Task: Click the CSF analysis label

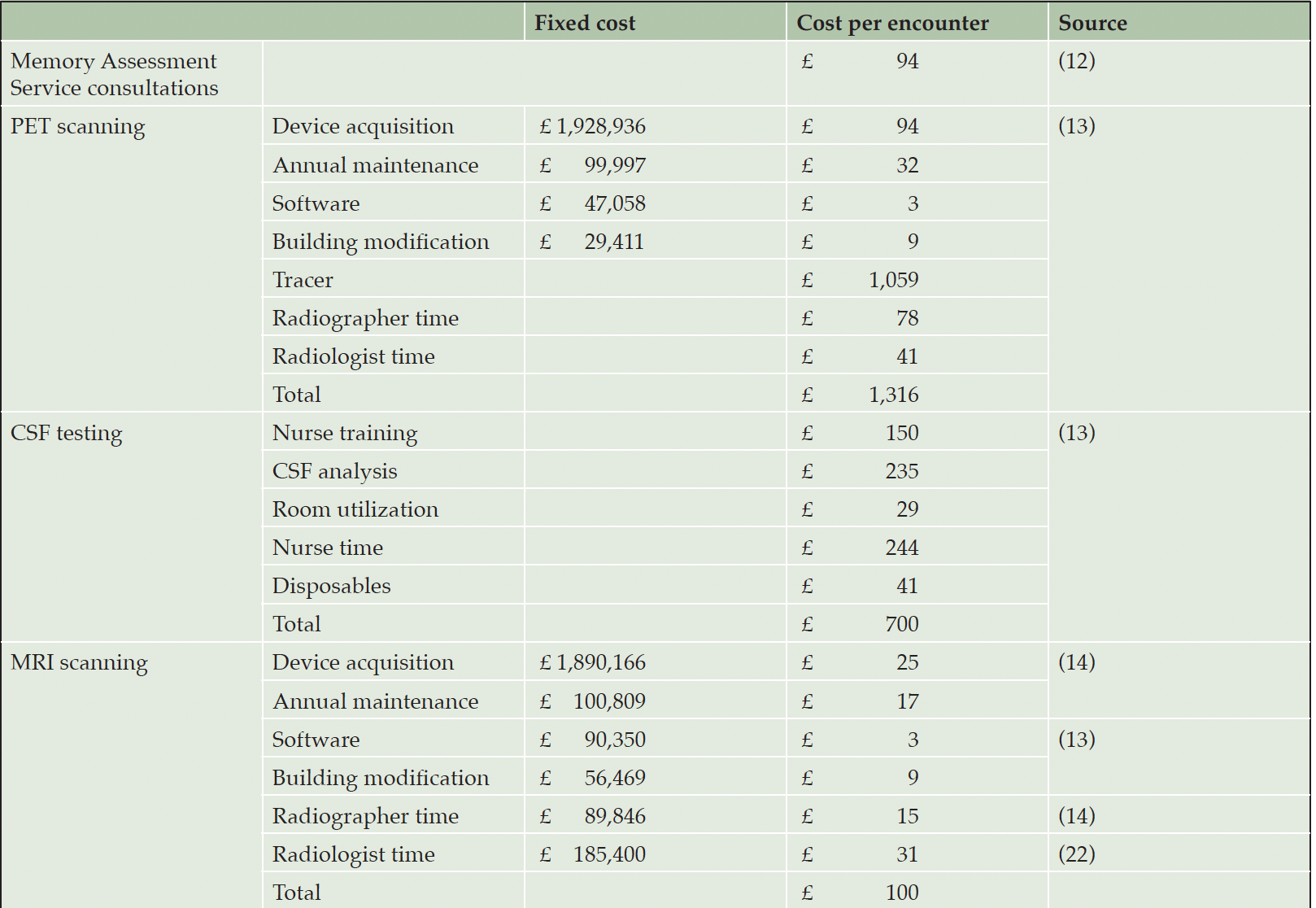Action: tap(334, 471)
